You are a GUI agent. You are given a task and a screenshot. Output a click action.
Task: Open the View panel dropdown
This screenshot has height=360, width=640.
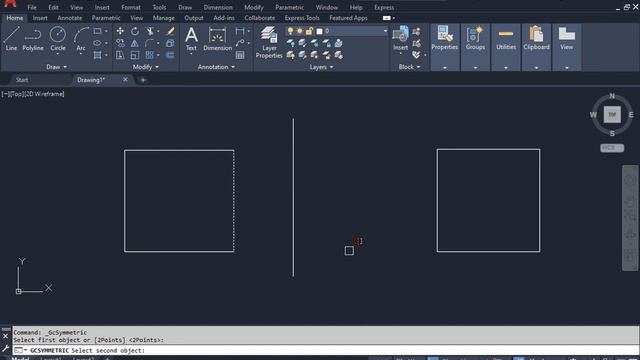(567, 67)
